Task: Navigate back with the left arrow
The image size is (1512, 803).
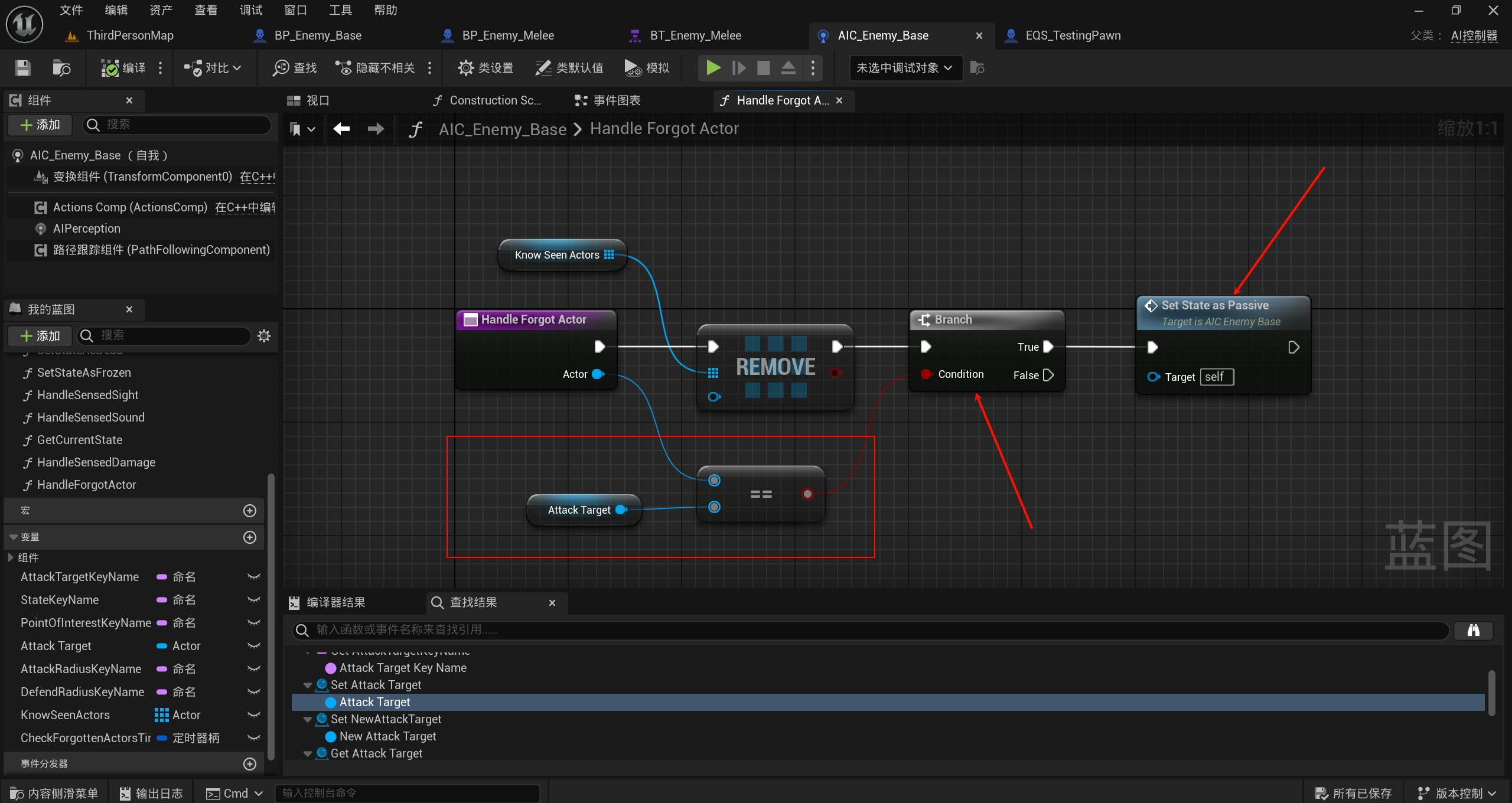Action: click(341, 129)
